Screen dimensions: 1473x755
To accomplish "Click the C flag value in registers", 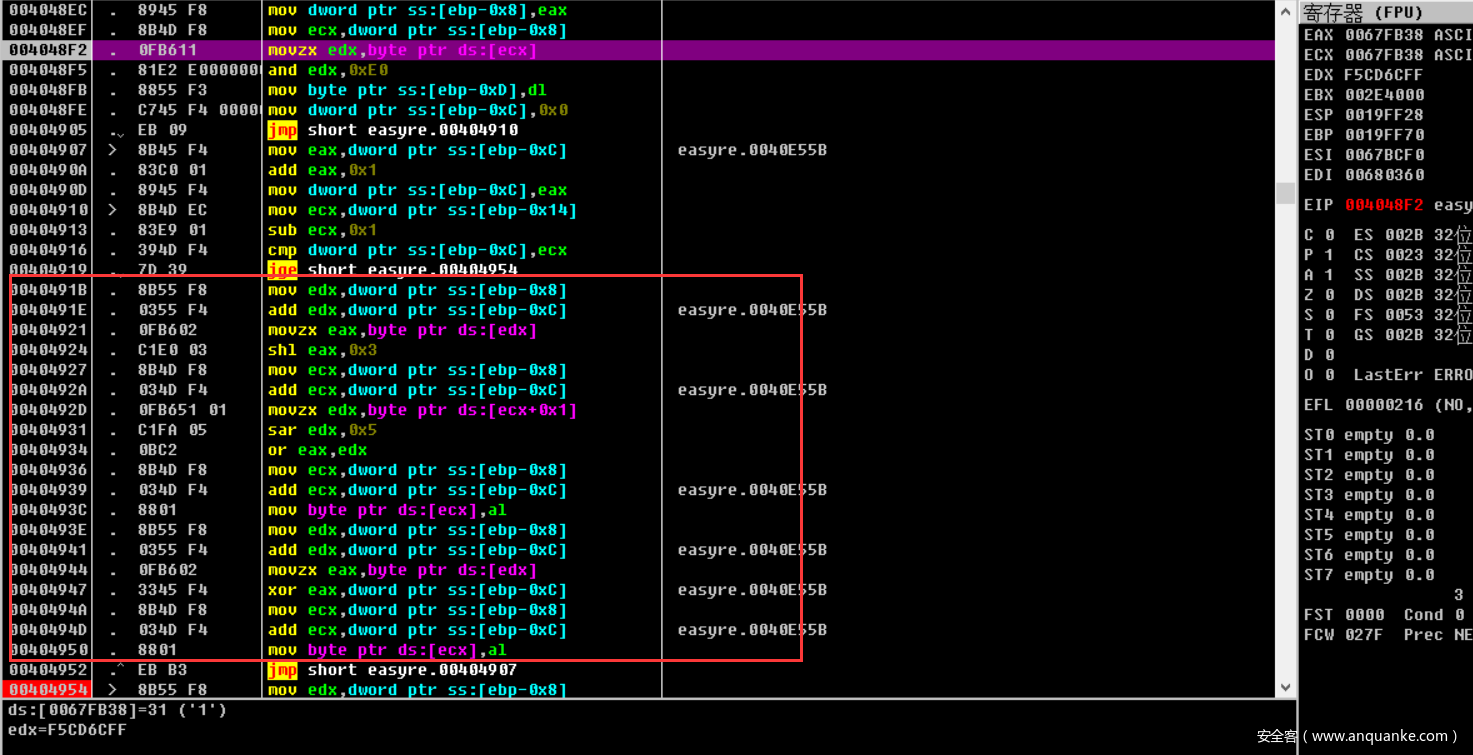I will pyautogui.click(x=1330, y=235).
